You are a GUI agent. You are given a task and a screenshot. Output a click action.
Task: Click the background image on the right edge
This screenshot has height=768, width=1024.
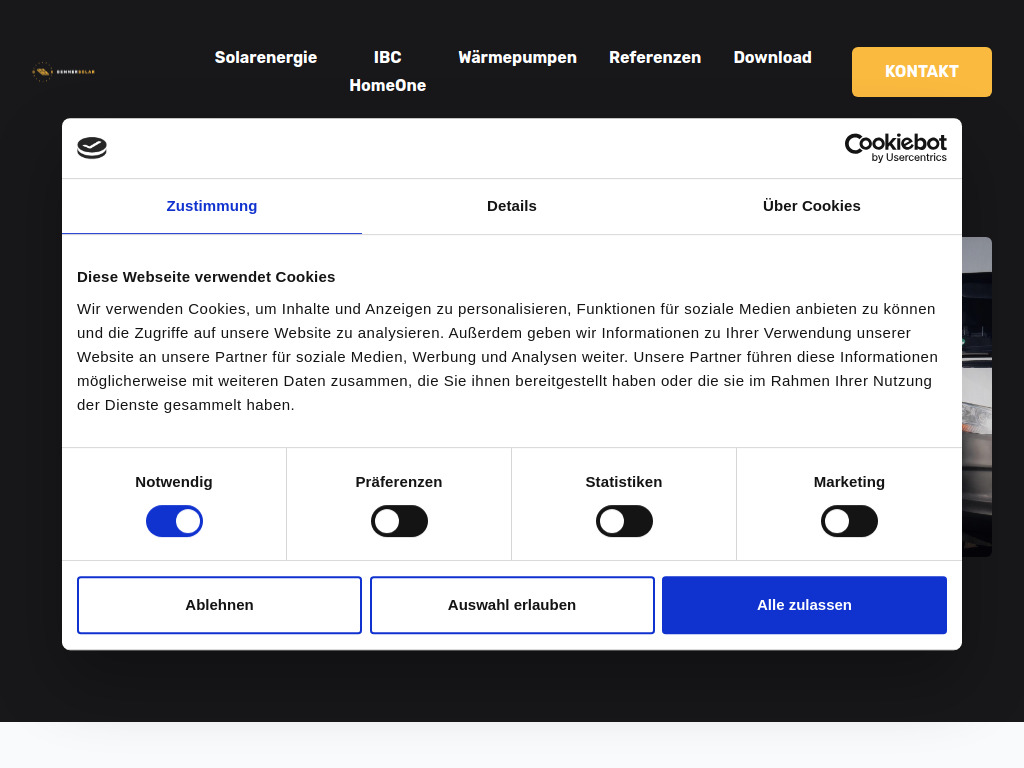coord(977,400)
